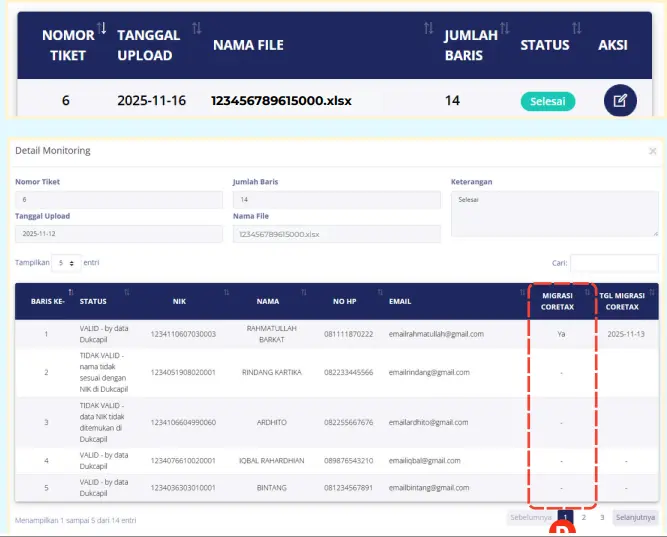The height and width of the screenshot is (537, 667).
Task: Click phone number 089876543210
Action: (x=348, y=461)
